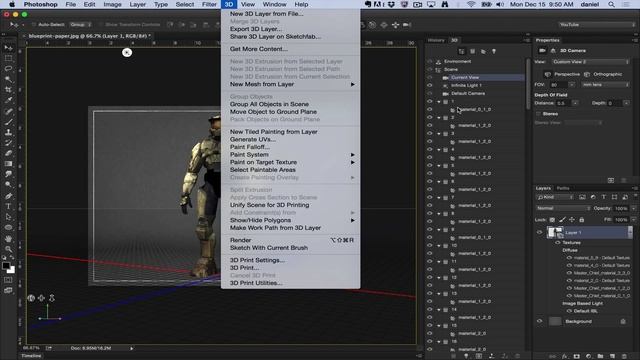Select the Clone Stamp tool
The image size is (640, 360).
[8, 132]
